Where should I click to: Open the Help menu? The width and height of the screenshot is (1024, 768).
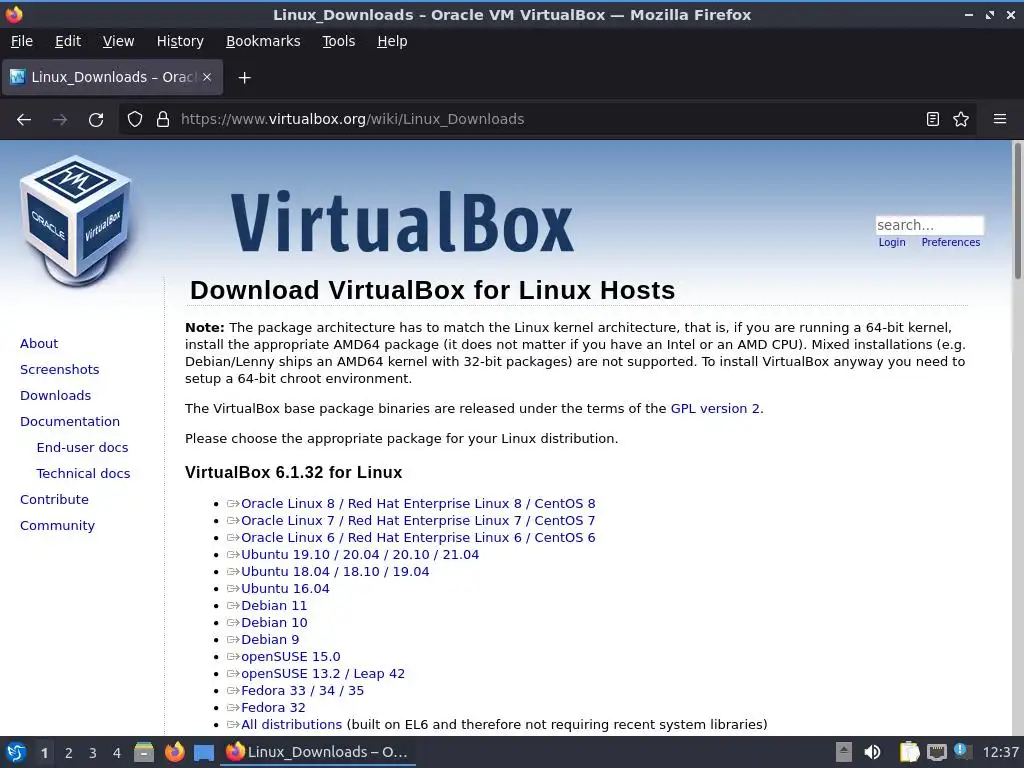(392, 41)
